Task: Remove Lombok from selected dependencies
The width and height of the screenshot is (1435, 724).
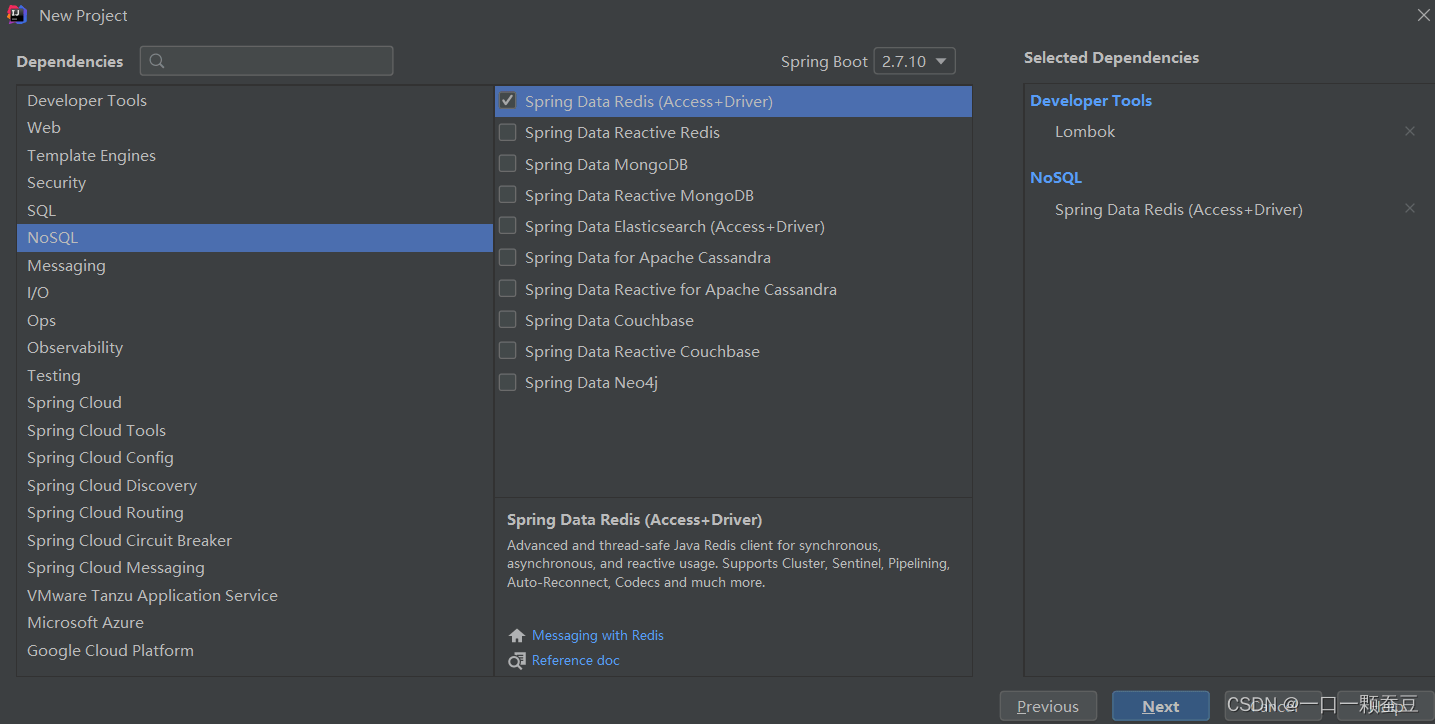Action: pyautogui.click(x=1410, y=131)
